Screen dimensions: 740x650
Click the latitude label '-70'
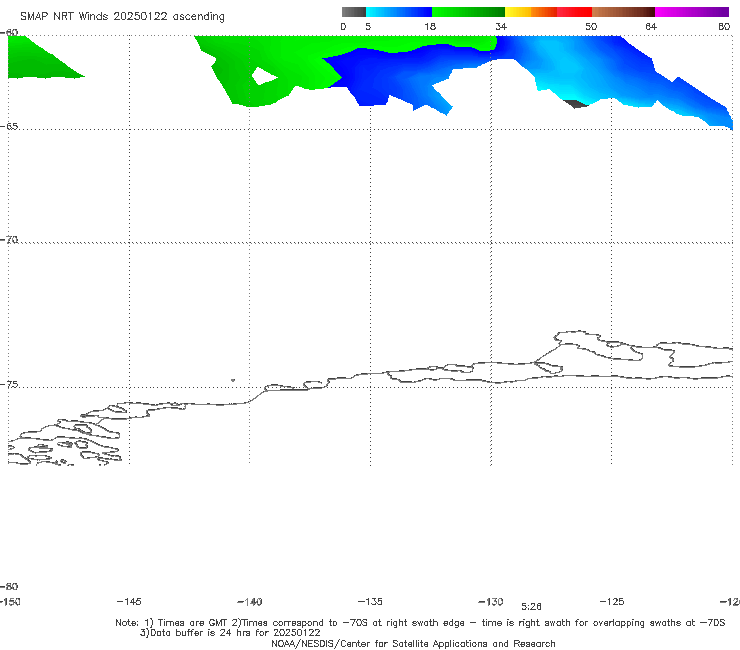9,239
